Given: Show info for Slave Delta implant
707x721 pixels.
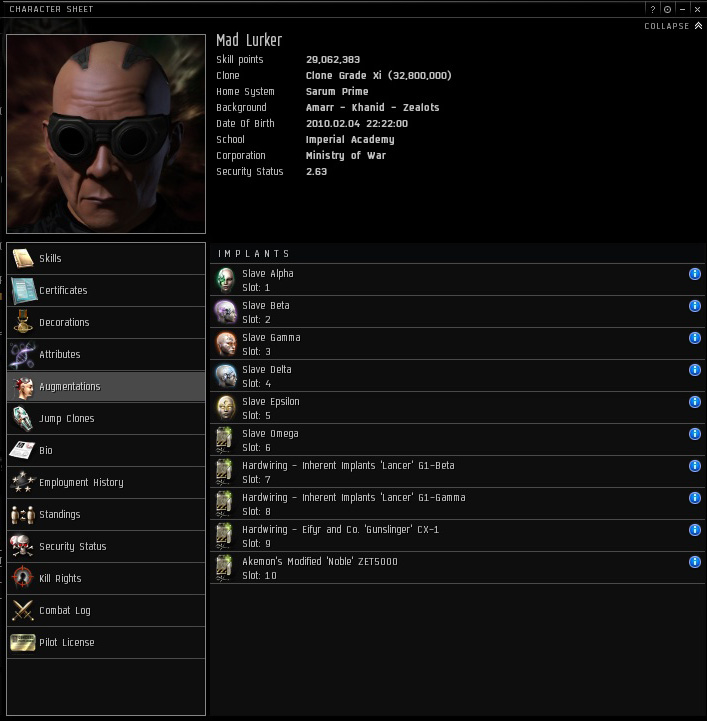Looking at the screenshot, I should (x=695, y=370).
